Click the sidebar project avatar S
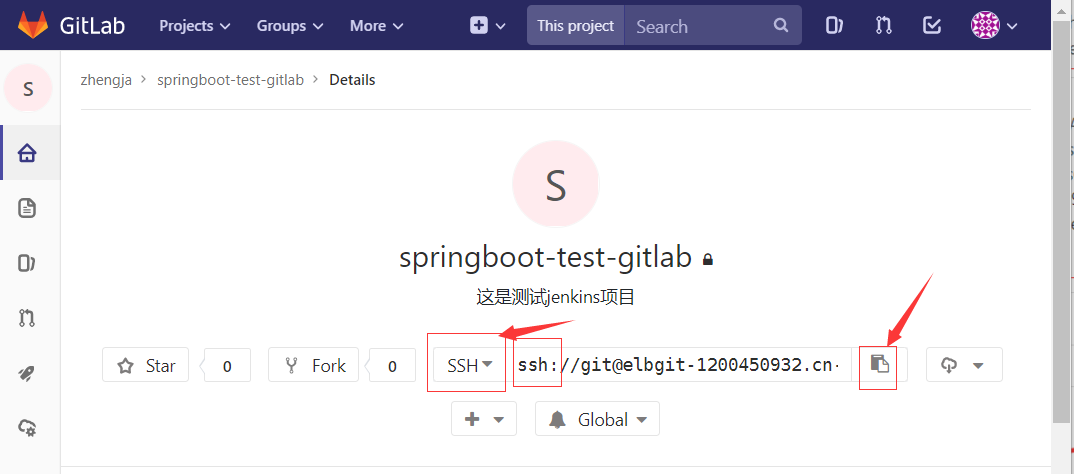Image resolution: width=1074 pixels, height=474 pixels. pyautogui.click(x=28, y=88)
